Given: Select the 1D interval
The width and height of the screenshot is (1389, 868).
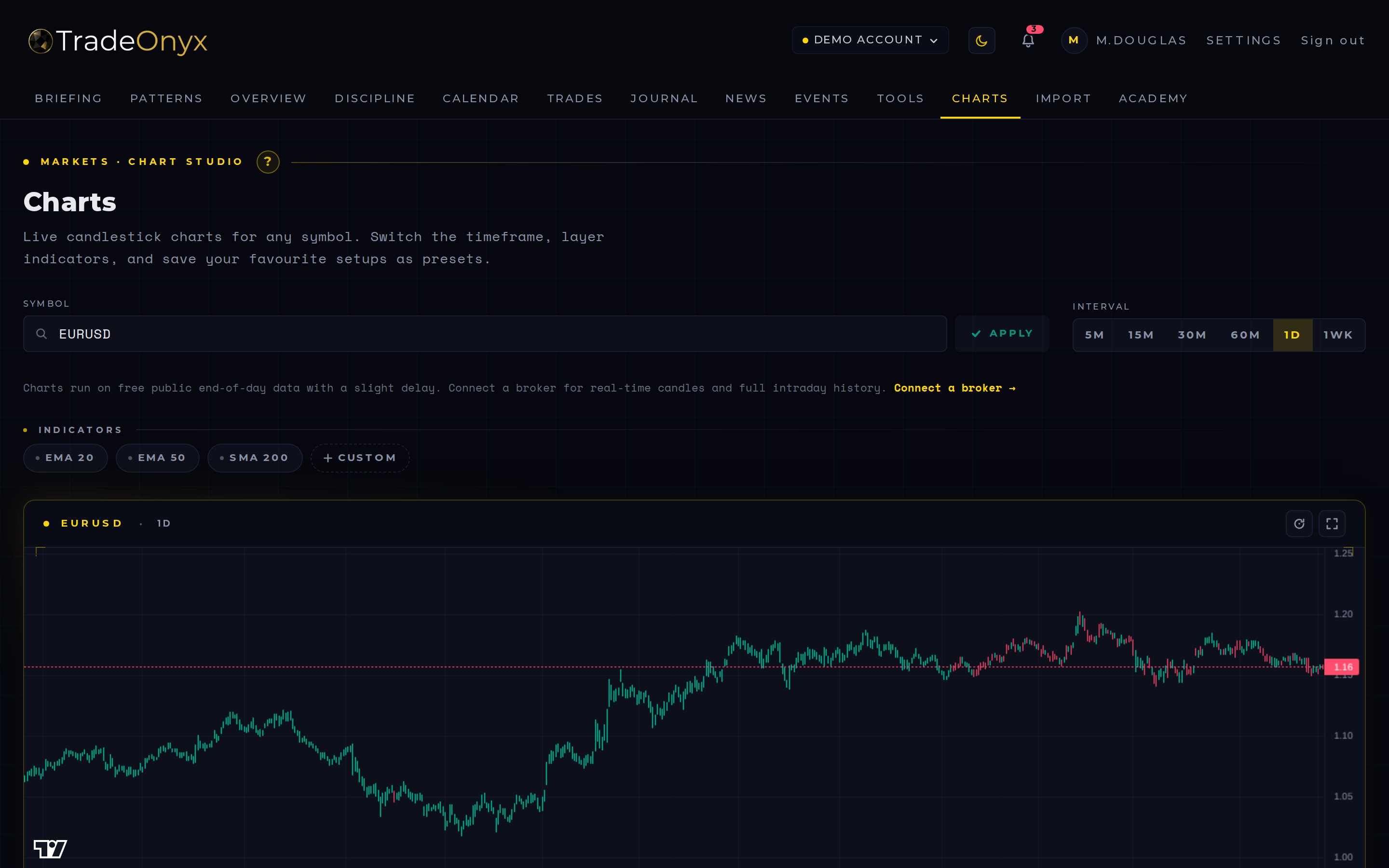Looking at the screenshot, I should 1292,335.
